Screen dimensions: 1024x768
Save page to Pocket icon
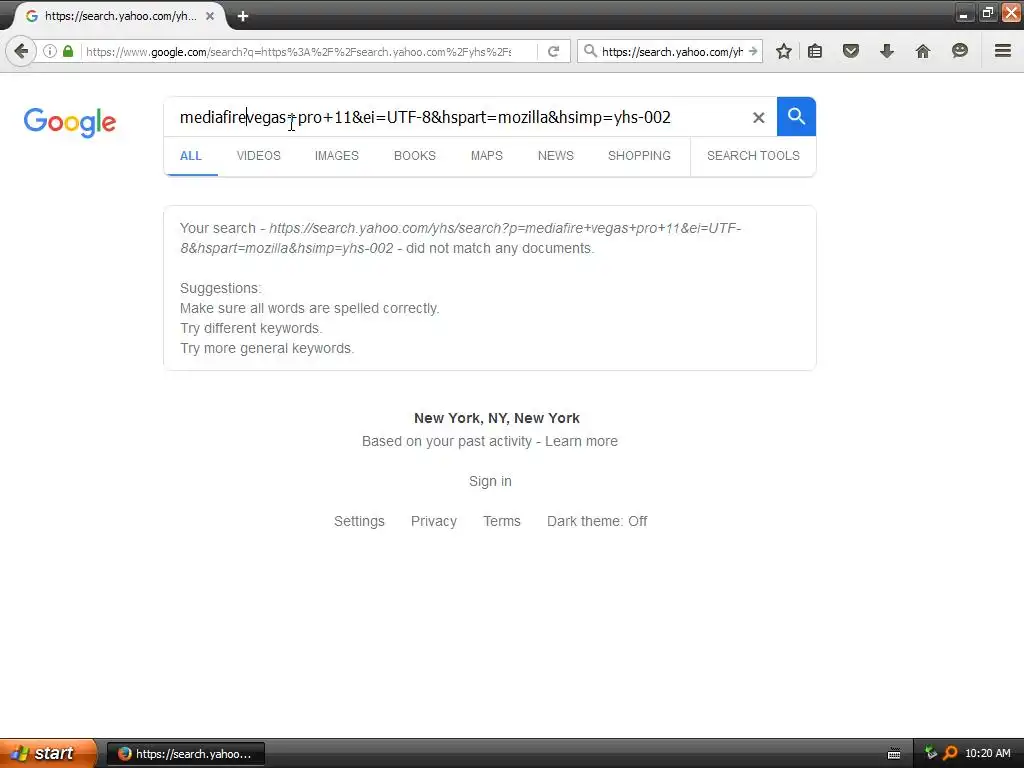[x=850, y=51]
